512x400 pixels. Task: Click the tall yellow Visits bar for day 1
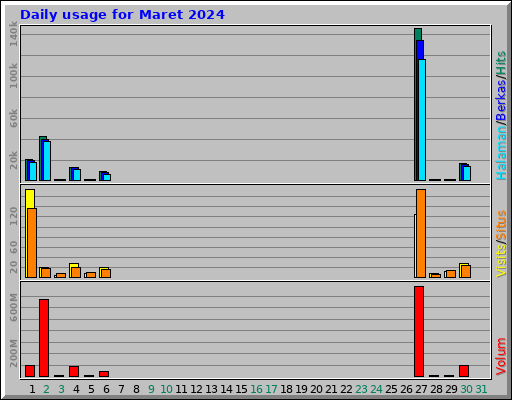tap(30, 199)
